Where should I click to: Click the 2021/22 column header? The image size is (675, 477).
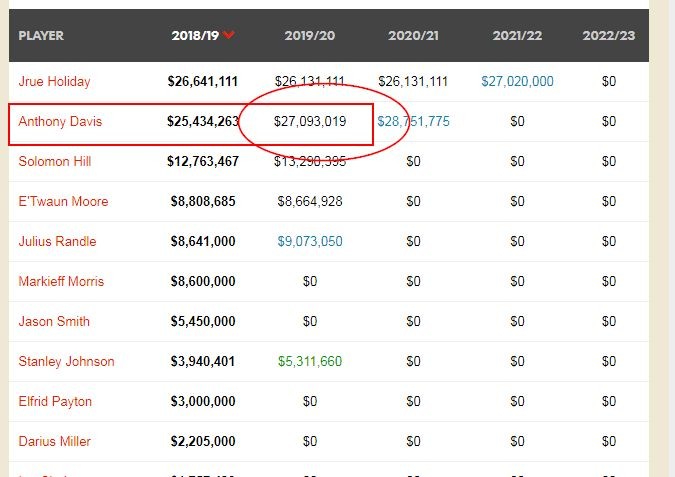click(x=517, y=35)
